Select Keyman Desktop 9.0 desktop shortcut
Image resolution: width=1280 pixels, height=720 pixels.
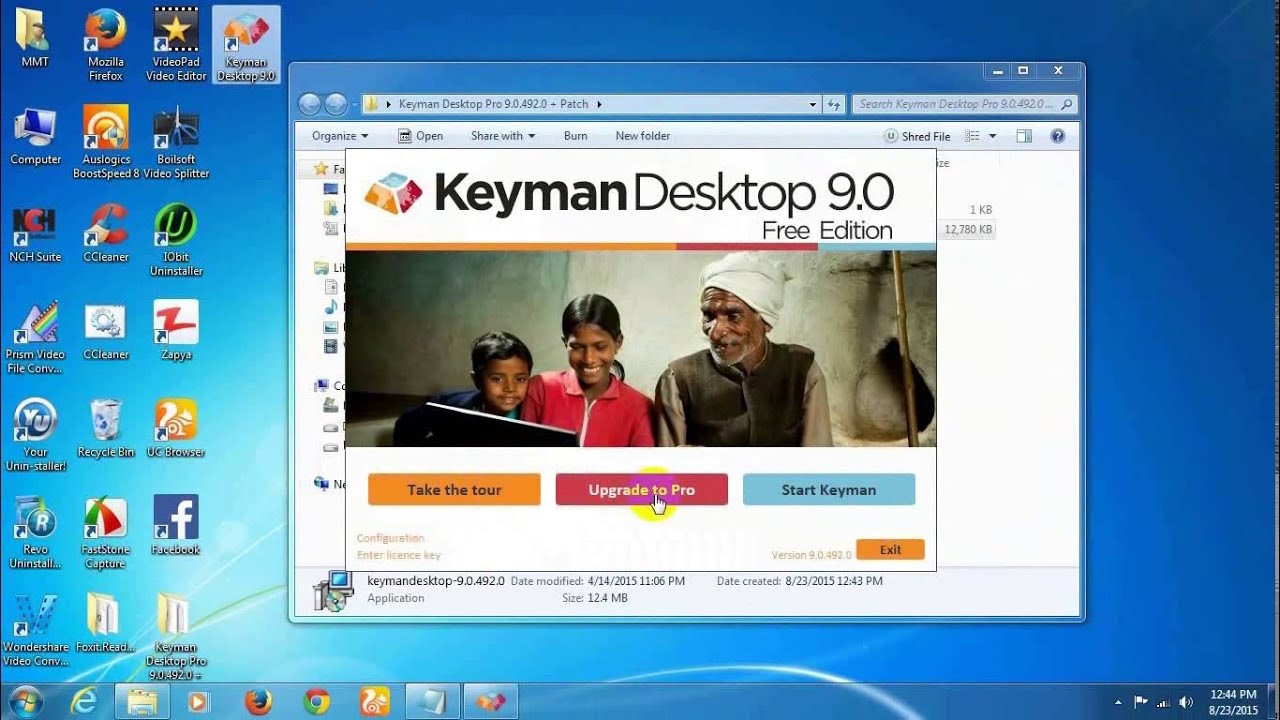click(246, 44)
